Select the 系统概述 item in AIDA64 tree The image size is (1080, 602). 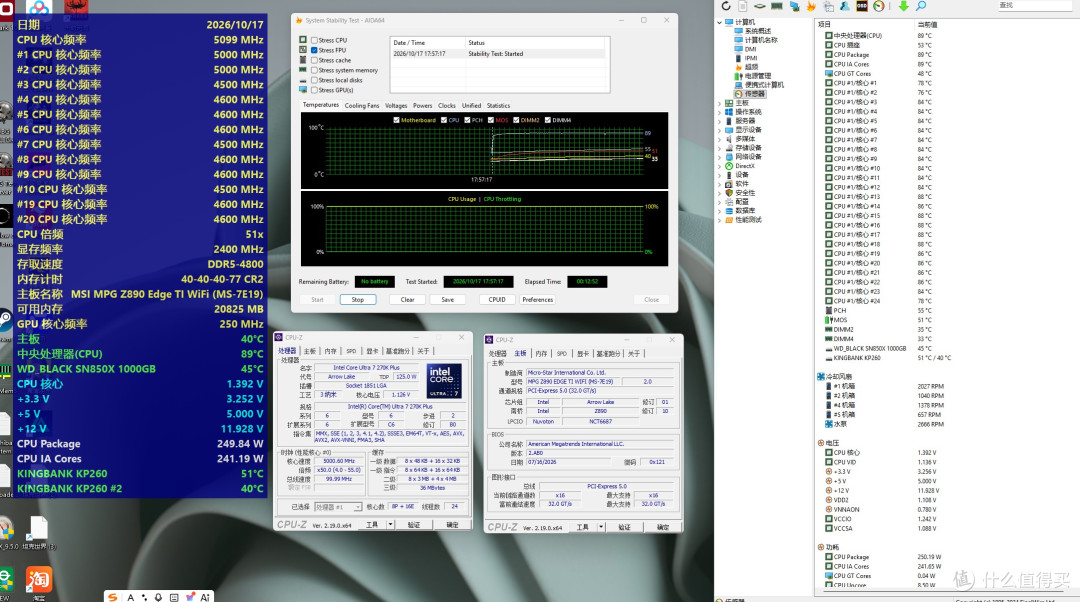[x=758, y=31]
